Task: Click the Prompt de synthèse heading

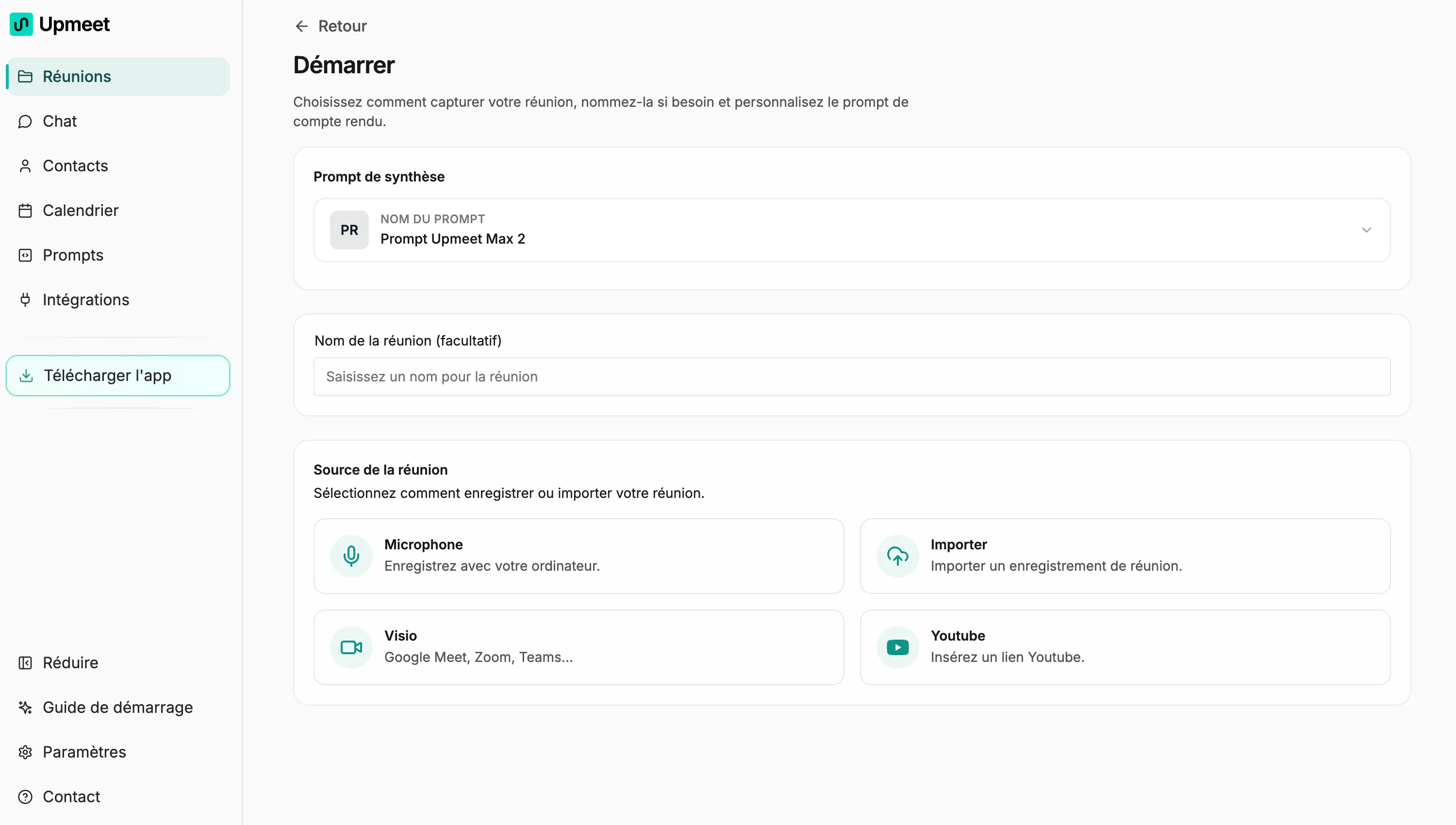Action: (379, 177)
